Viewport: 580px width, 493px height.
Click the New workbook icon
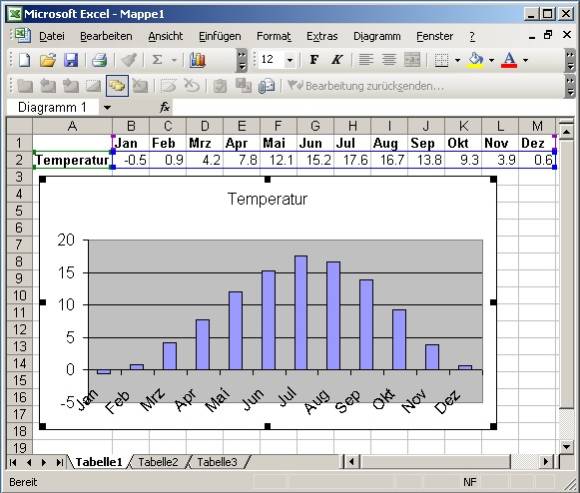[24, 60]
